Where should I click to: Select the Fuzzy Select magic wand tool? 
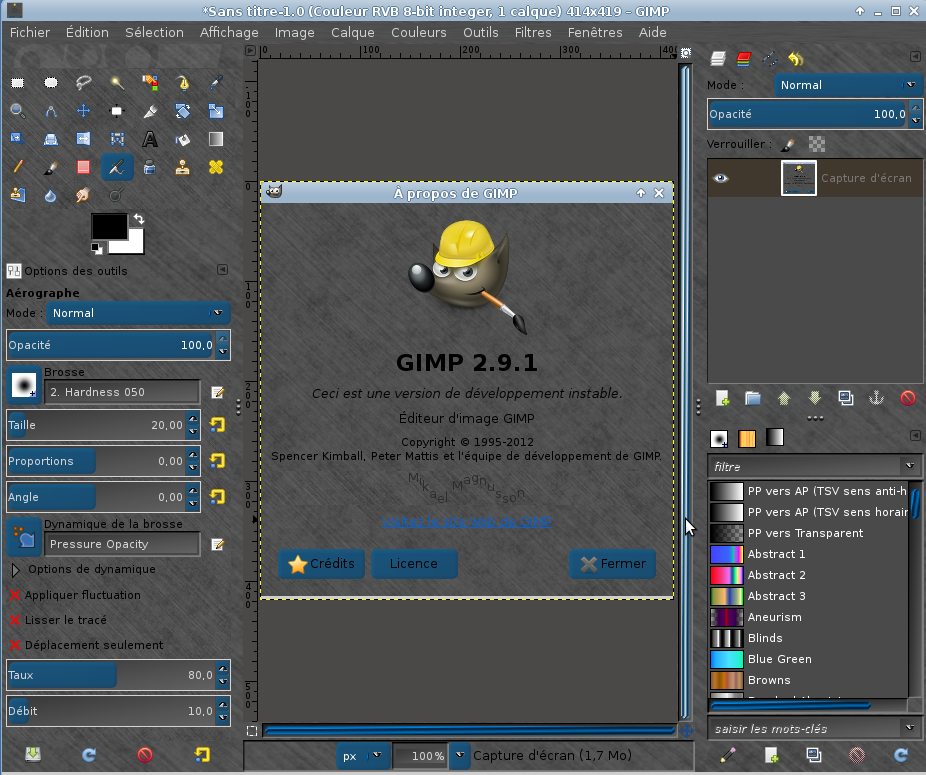pos(117,83)
